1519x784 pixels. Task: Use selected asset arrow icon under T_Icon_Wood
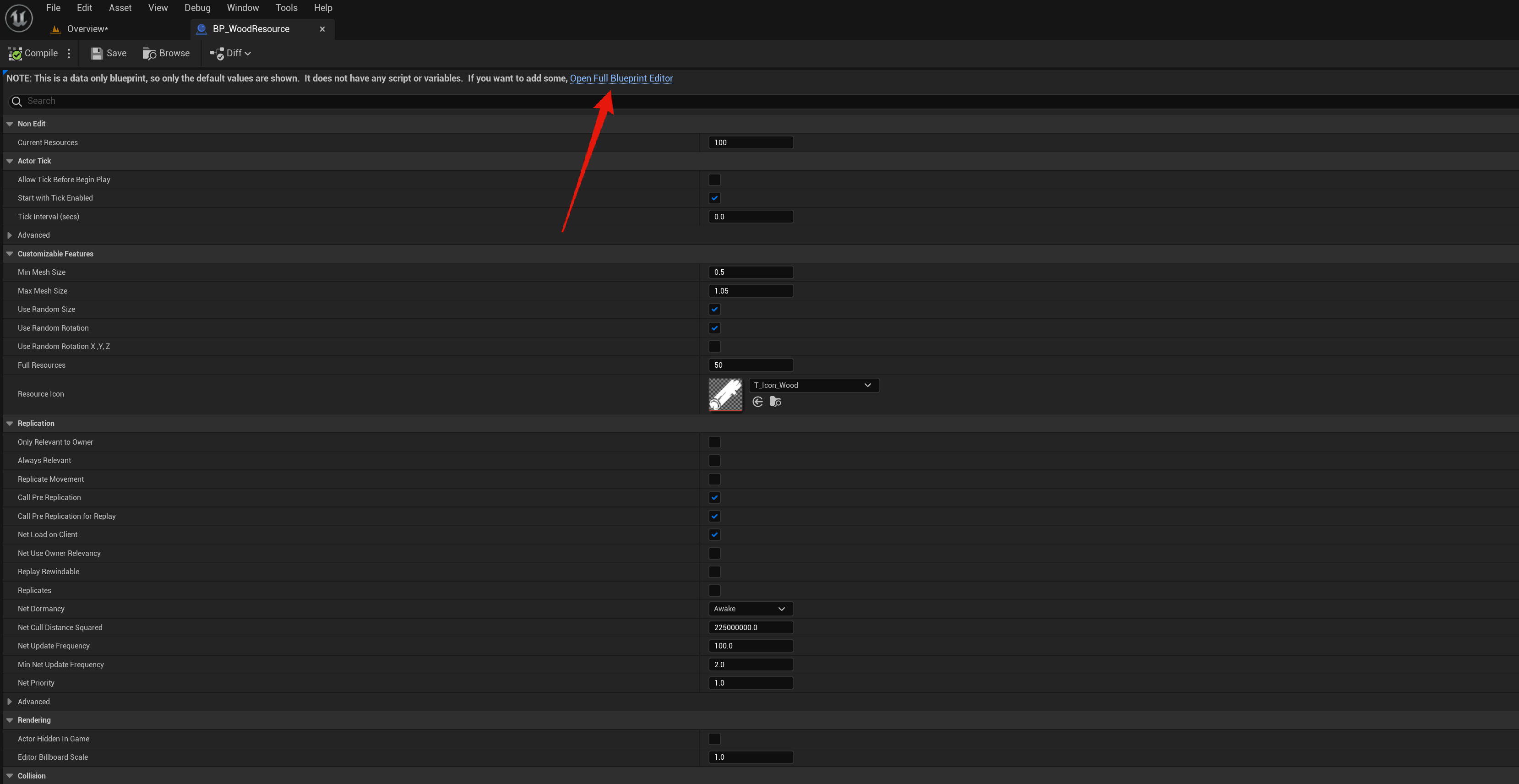tap(758, 402)
